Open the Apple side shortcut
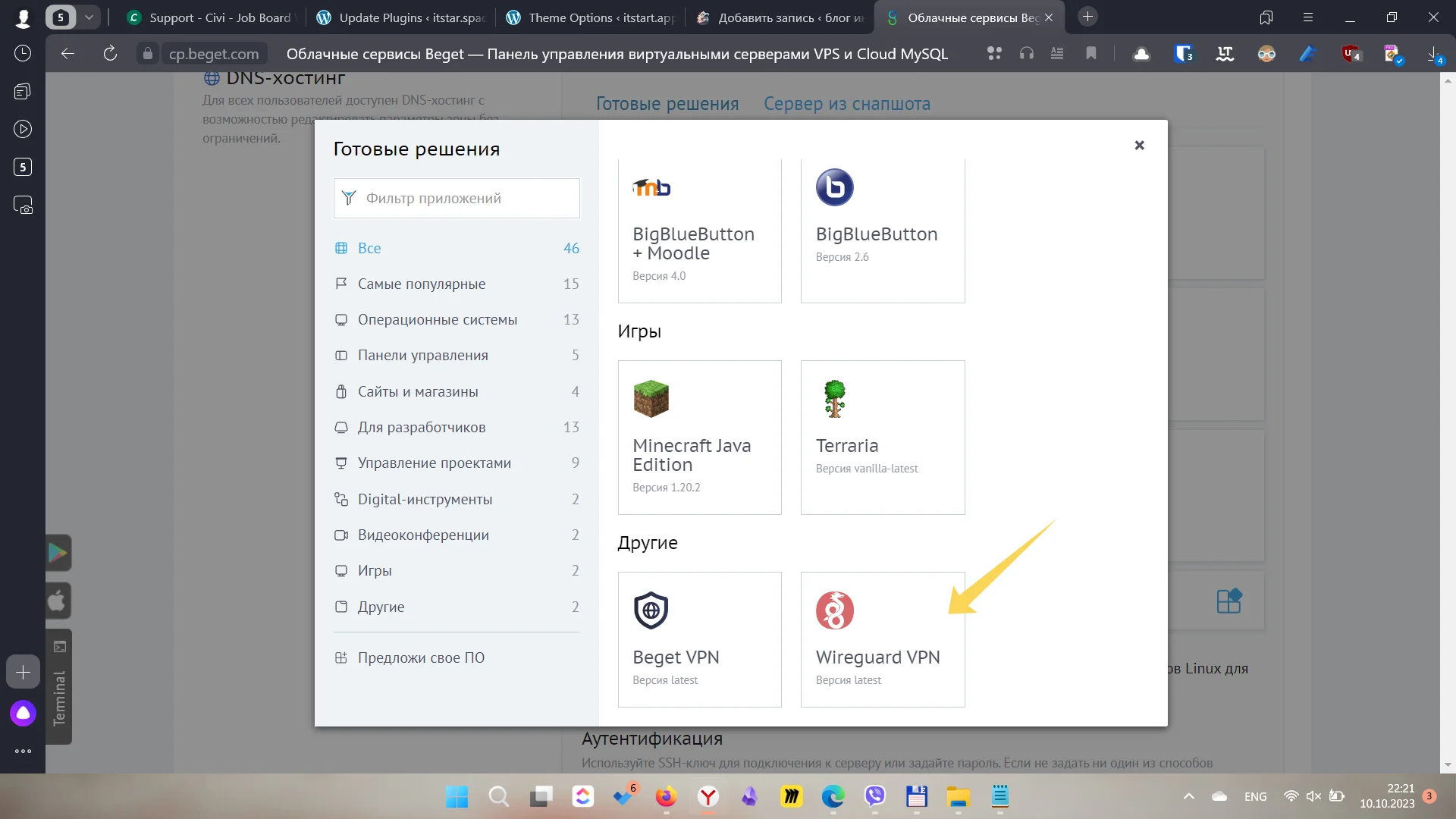 click(x=58, y=601)
